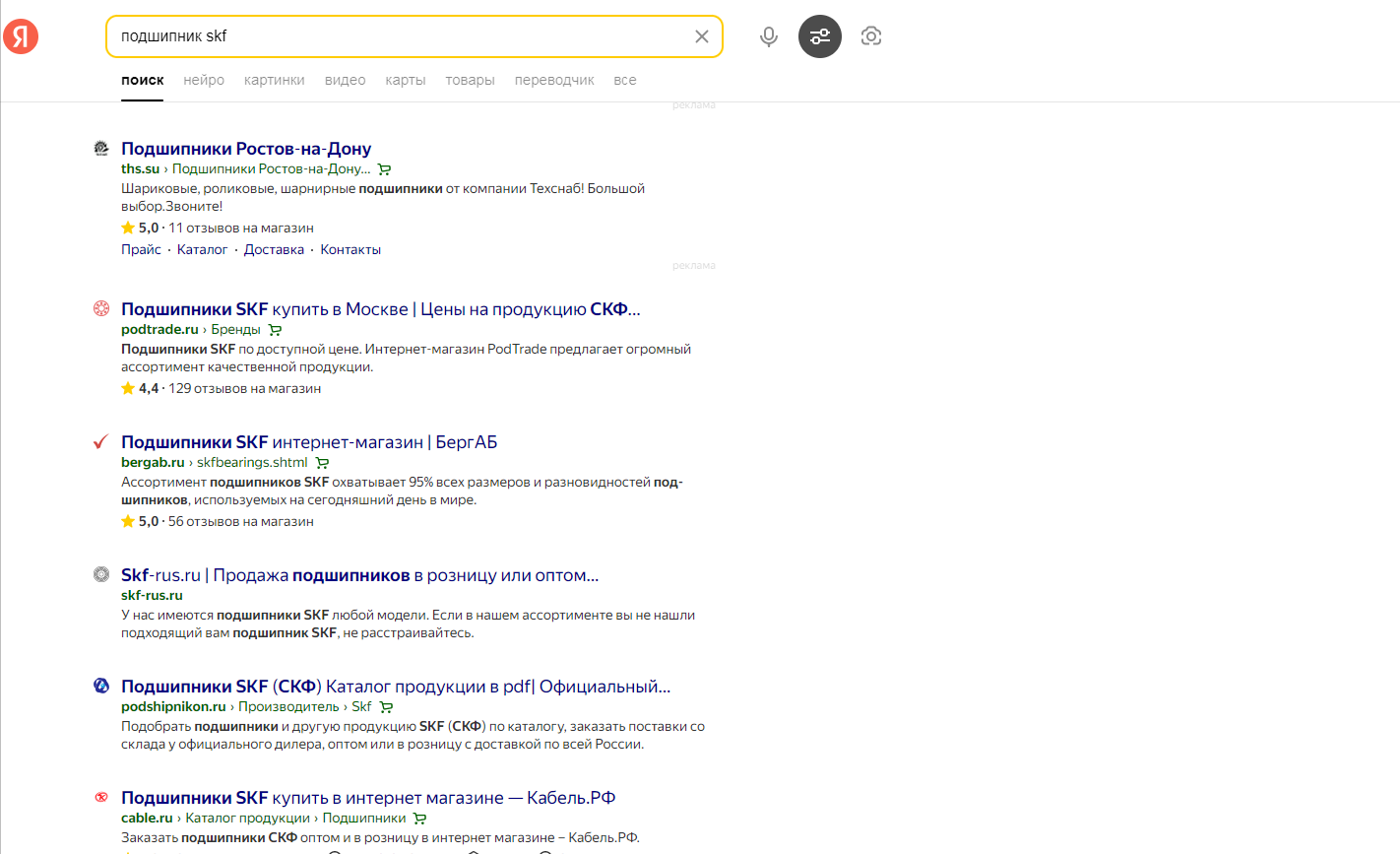Image resolution: width=1400 pixels, height=854 pixels.
Task: Click podtrade.ru site favicon
Action: point(100,308)
